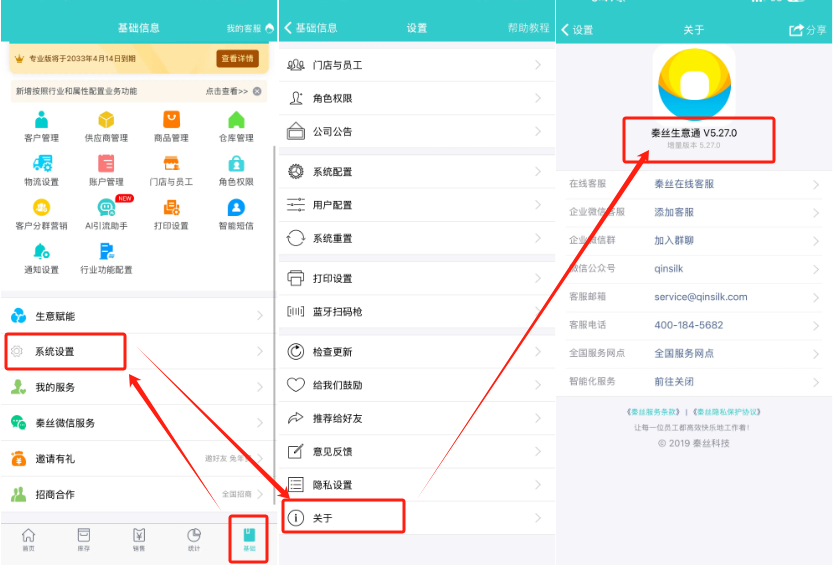Open 行业功能配置 icon
This screenshot has width=836, height=565.
[x=106, y=251]
